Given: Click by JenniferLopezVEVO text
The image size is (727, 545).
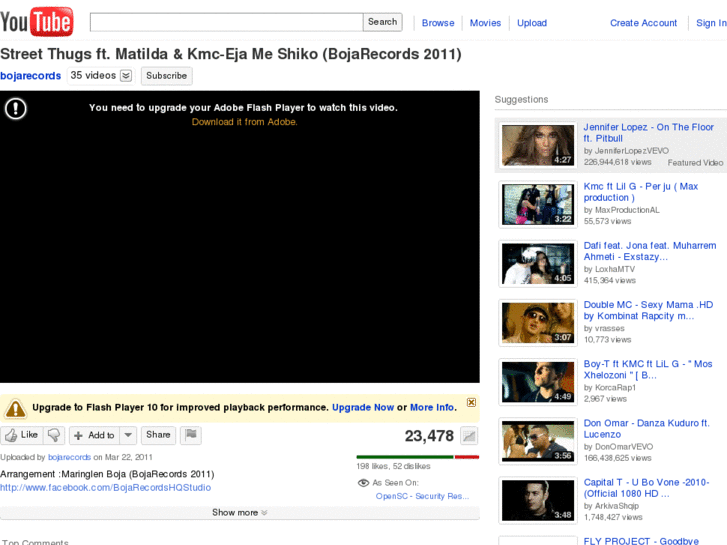Looking at the screenshot, I should [x=626, y=151].
